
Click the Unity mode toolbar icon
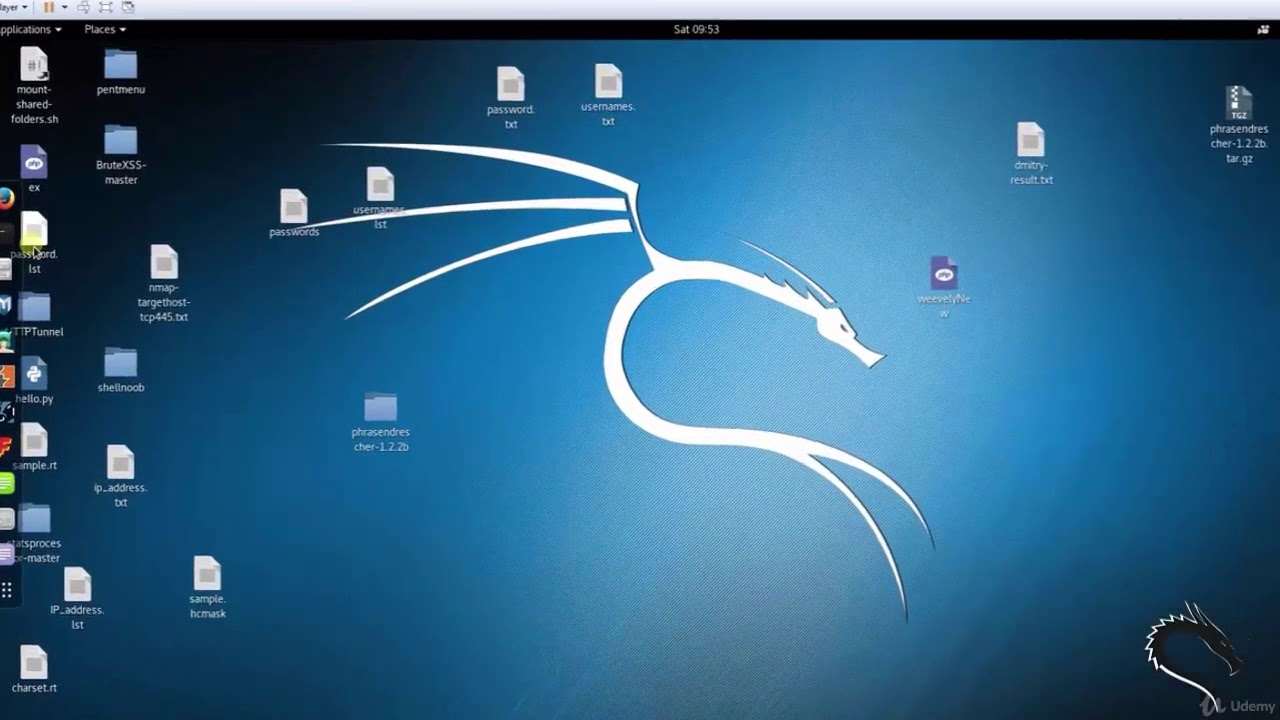[128, 7]
